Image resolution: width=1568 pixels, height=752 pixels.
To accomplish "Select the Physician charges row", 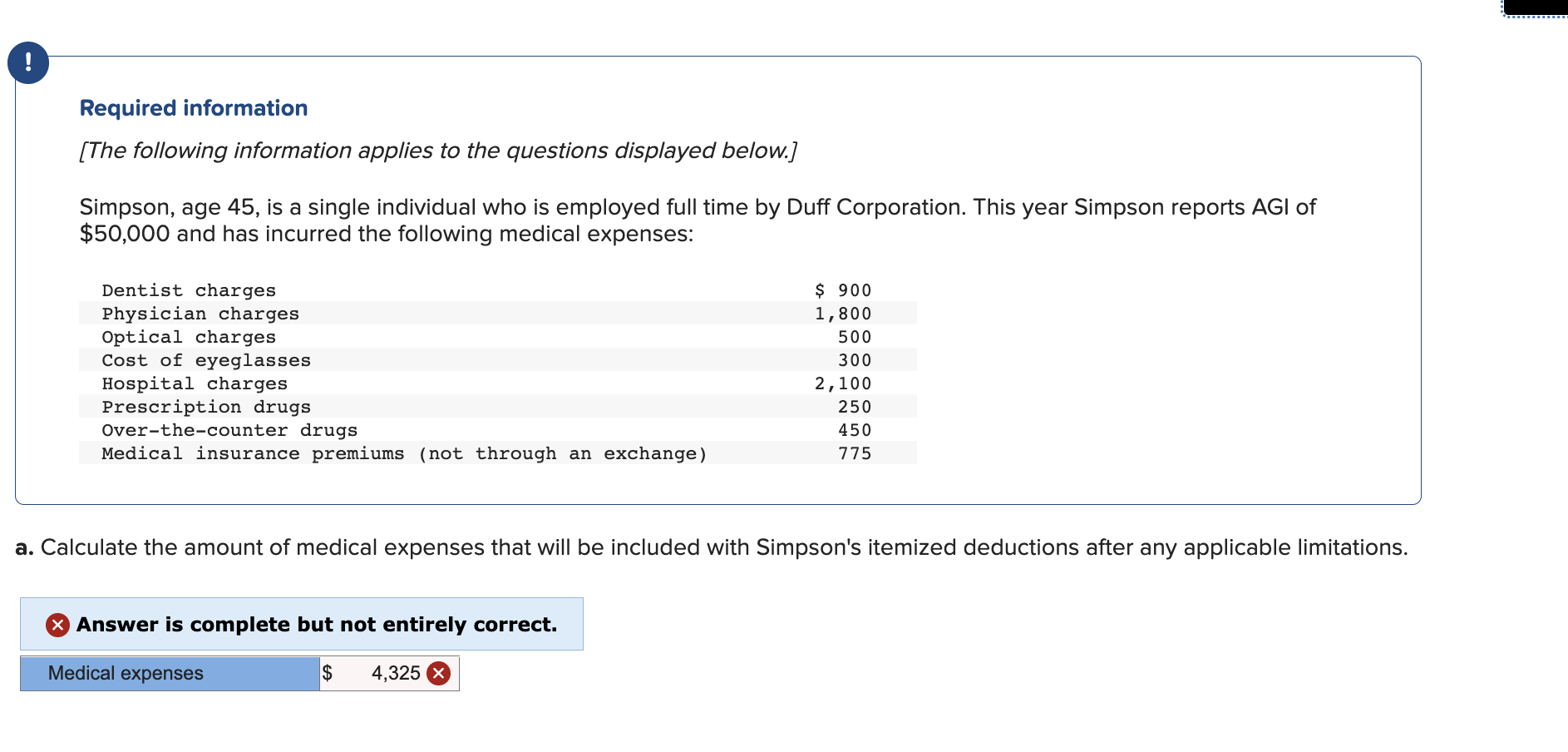I will click(x=497, y=314).
